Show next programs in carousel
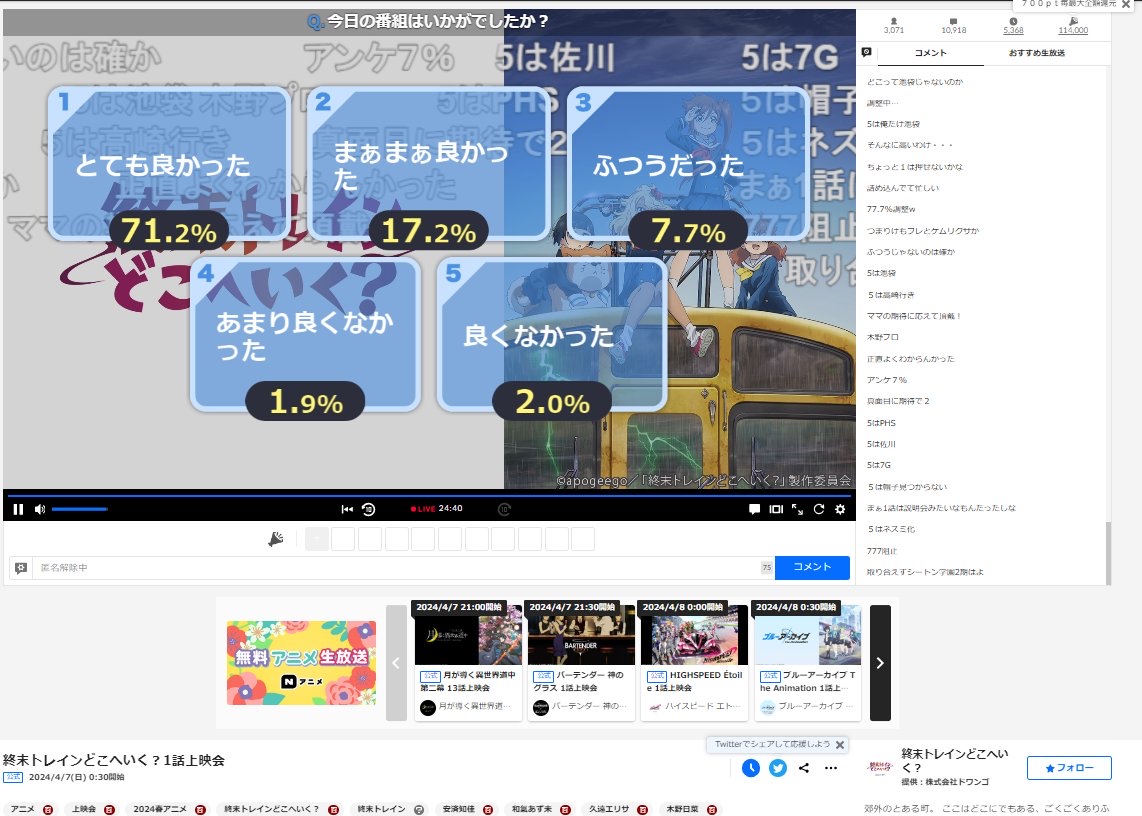The width and height of the screenshot is (1142, 816). 880,663
